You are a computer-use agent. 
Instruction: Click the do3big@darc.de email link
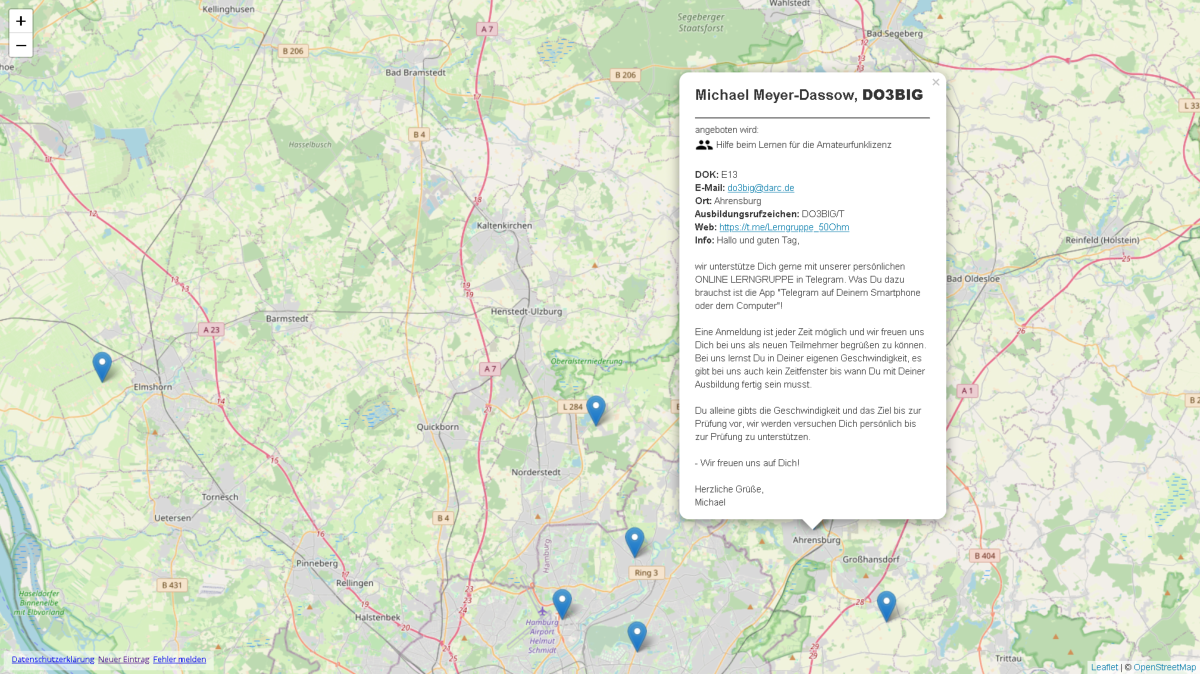tap(760, 188)
